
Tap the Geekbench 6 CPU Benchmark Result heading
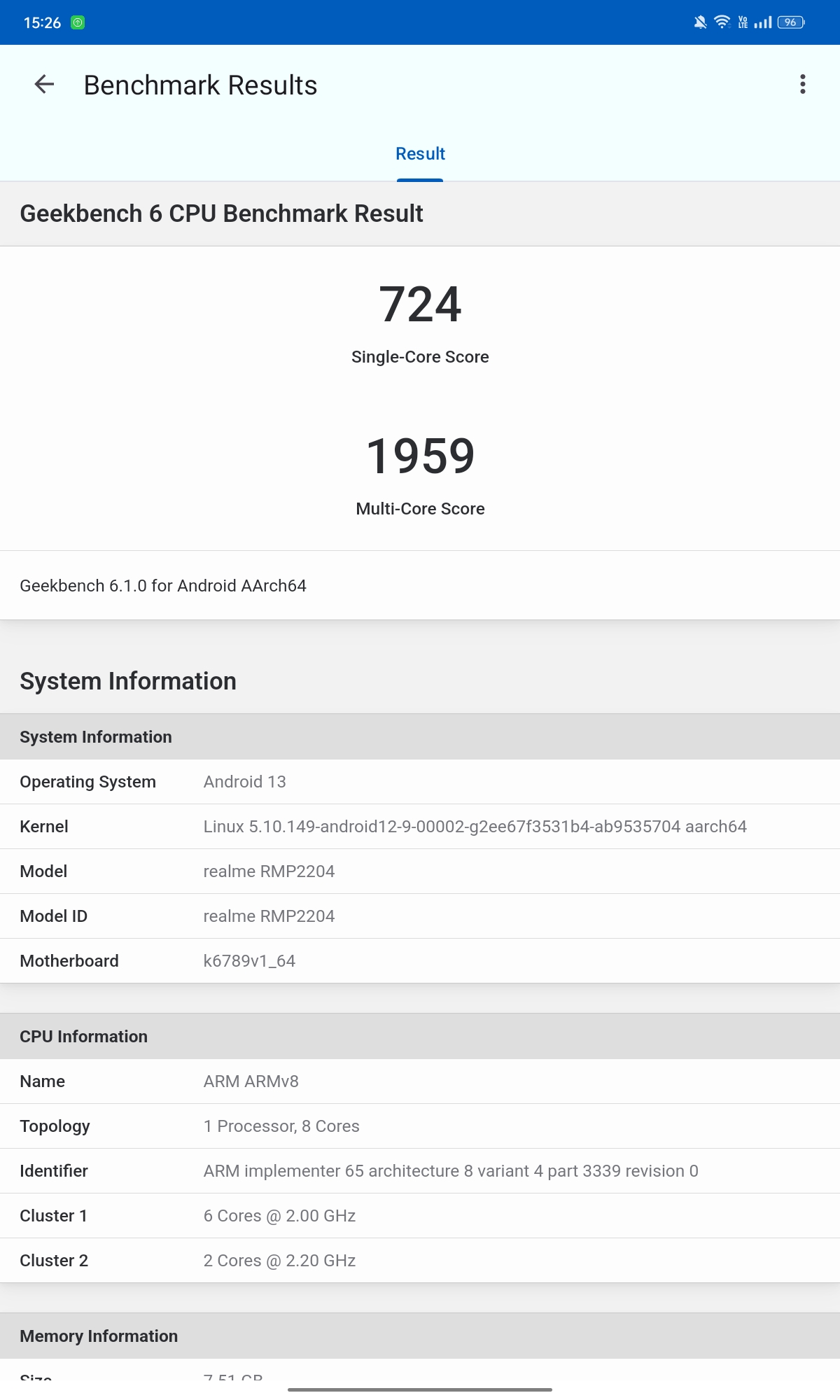click(x=221, y=213)
